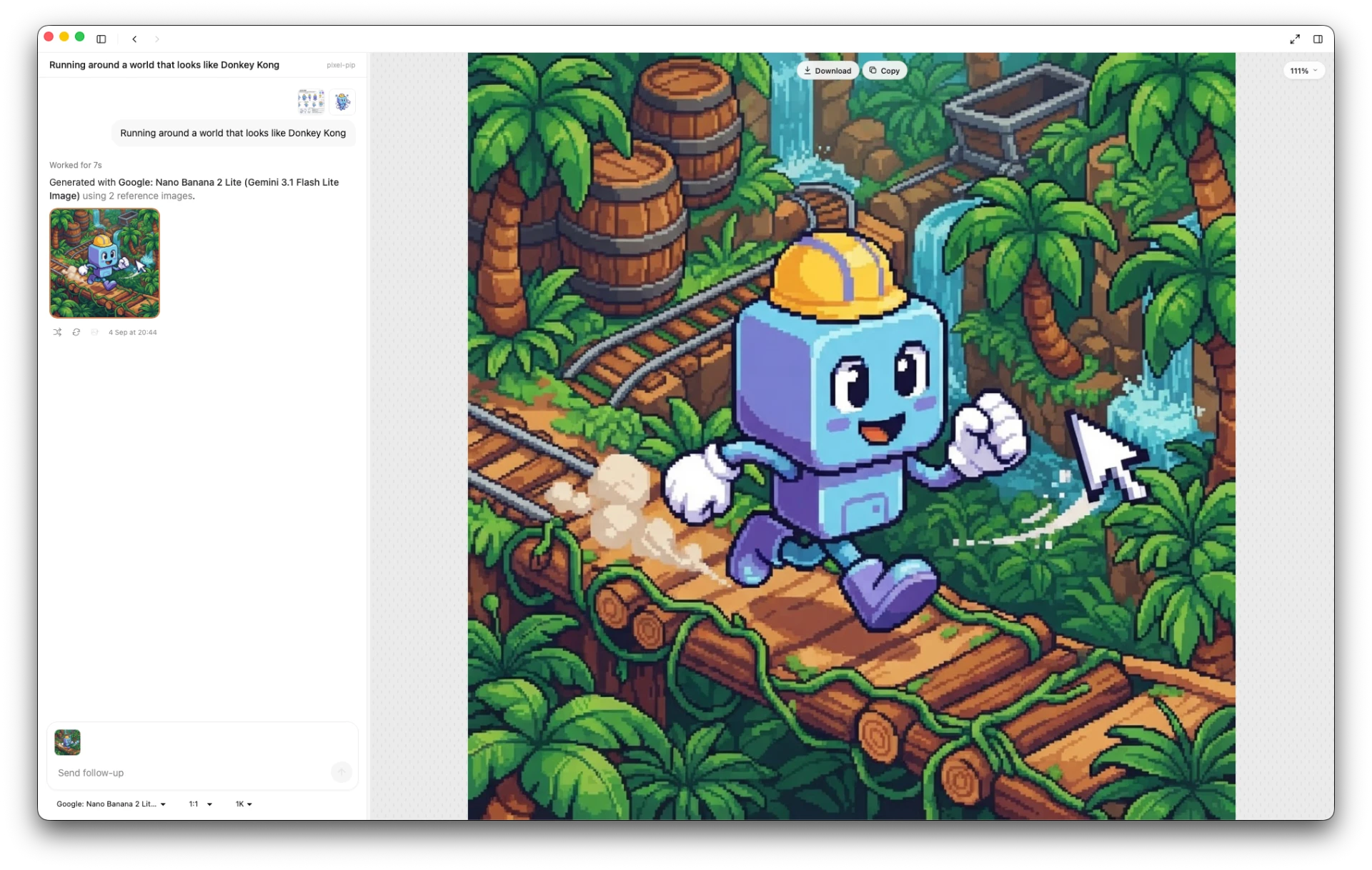Click the 'Worked for 7s' text

click(x=76, y=165)
